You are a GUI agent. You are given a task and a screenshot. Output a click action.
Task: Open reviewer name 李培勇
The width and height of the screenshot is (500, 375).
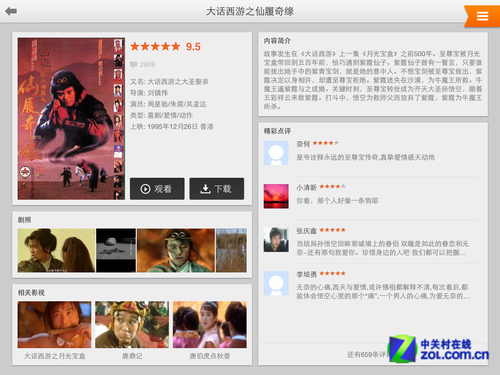(x=306, y=274)
